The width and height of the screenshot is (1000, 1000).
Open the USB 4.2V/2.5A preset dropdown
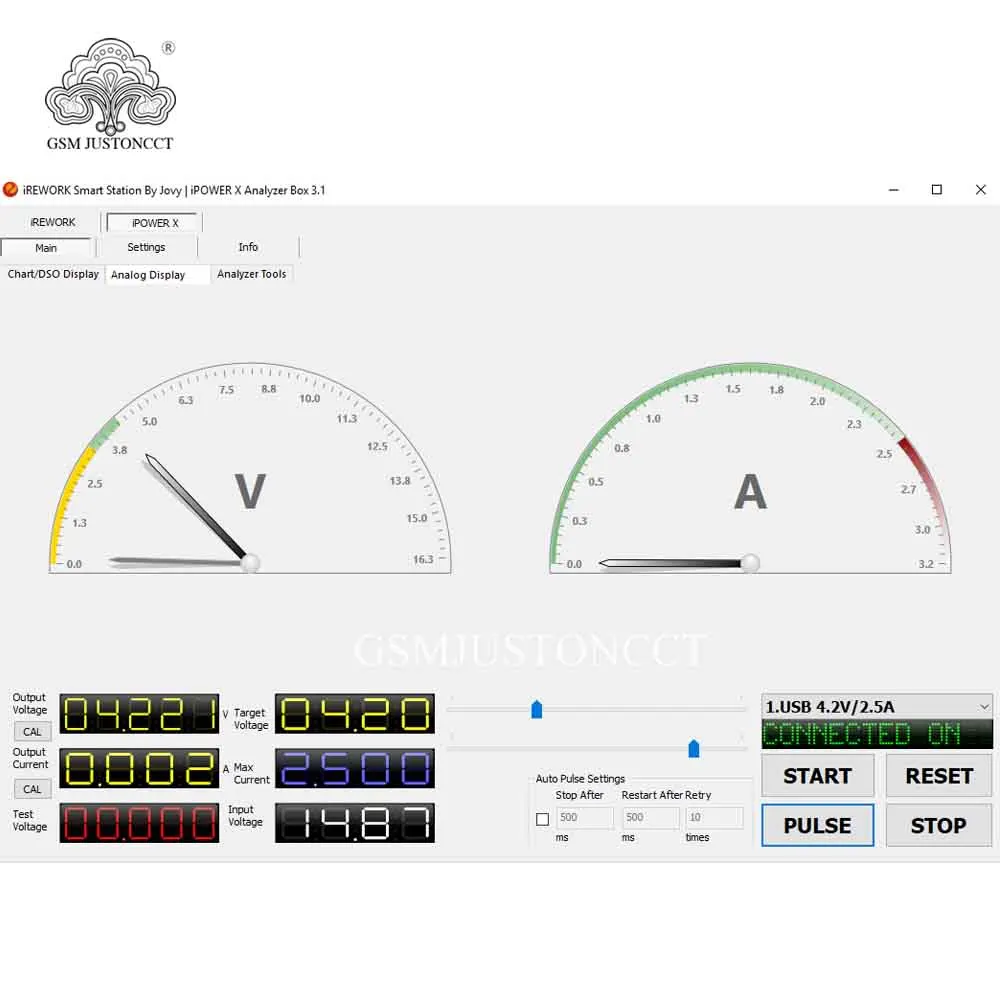pos(876,706)
